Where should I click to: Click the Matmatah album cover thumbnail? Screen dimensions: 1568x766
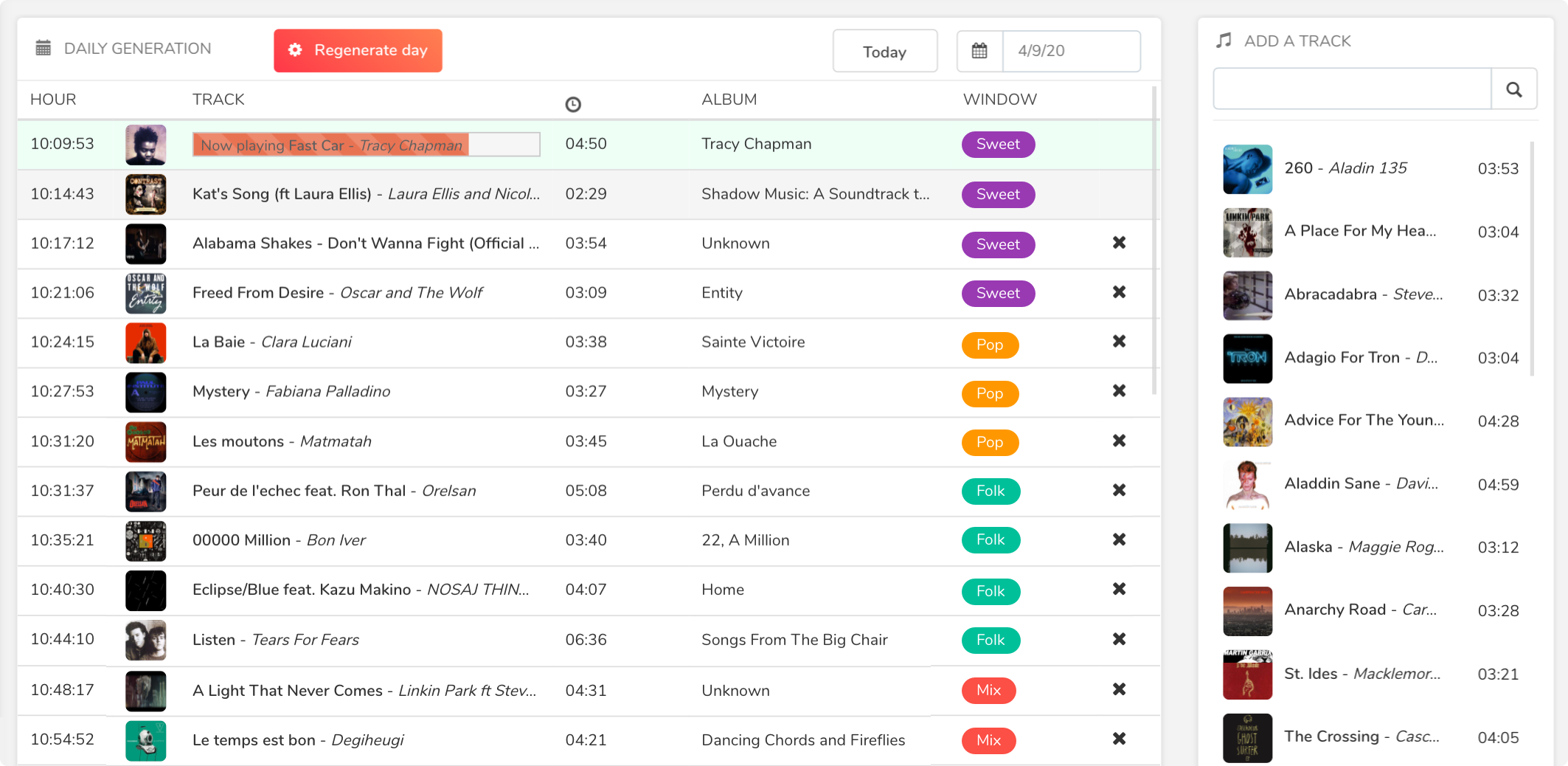click(145, 441)
